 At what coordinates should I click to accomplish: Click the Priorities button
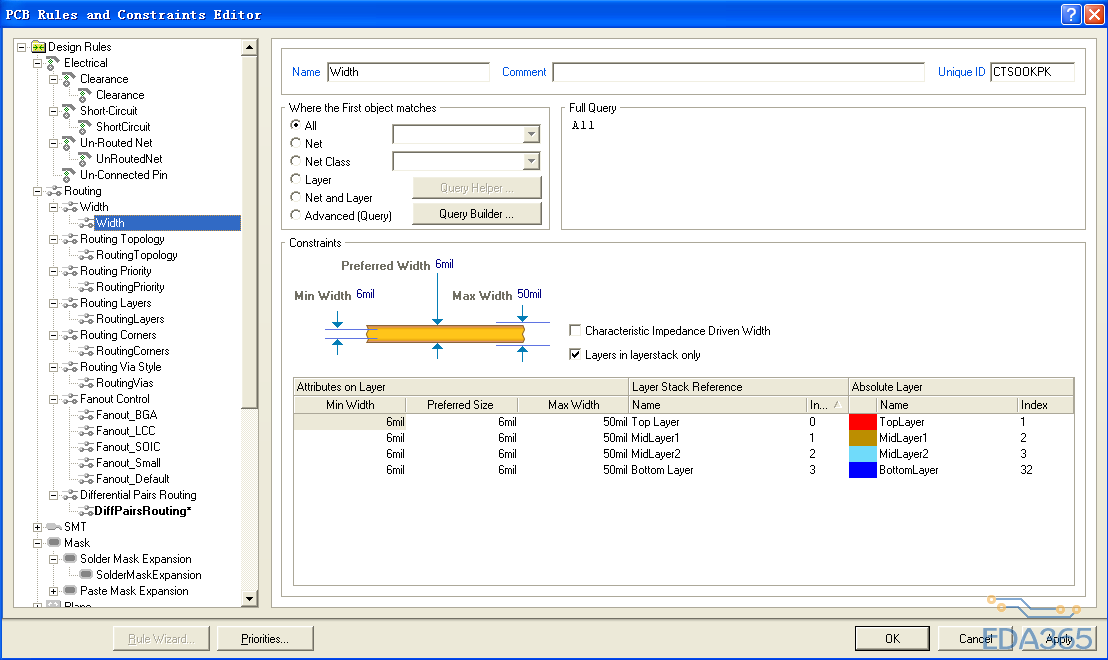(264, 638)
